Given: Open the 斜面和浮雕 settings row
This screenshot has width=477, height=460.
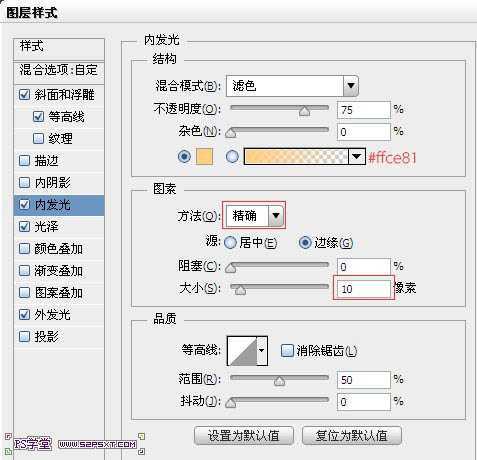Looking at the screenshot, I should point(59,95).
